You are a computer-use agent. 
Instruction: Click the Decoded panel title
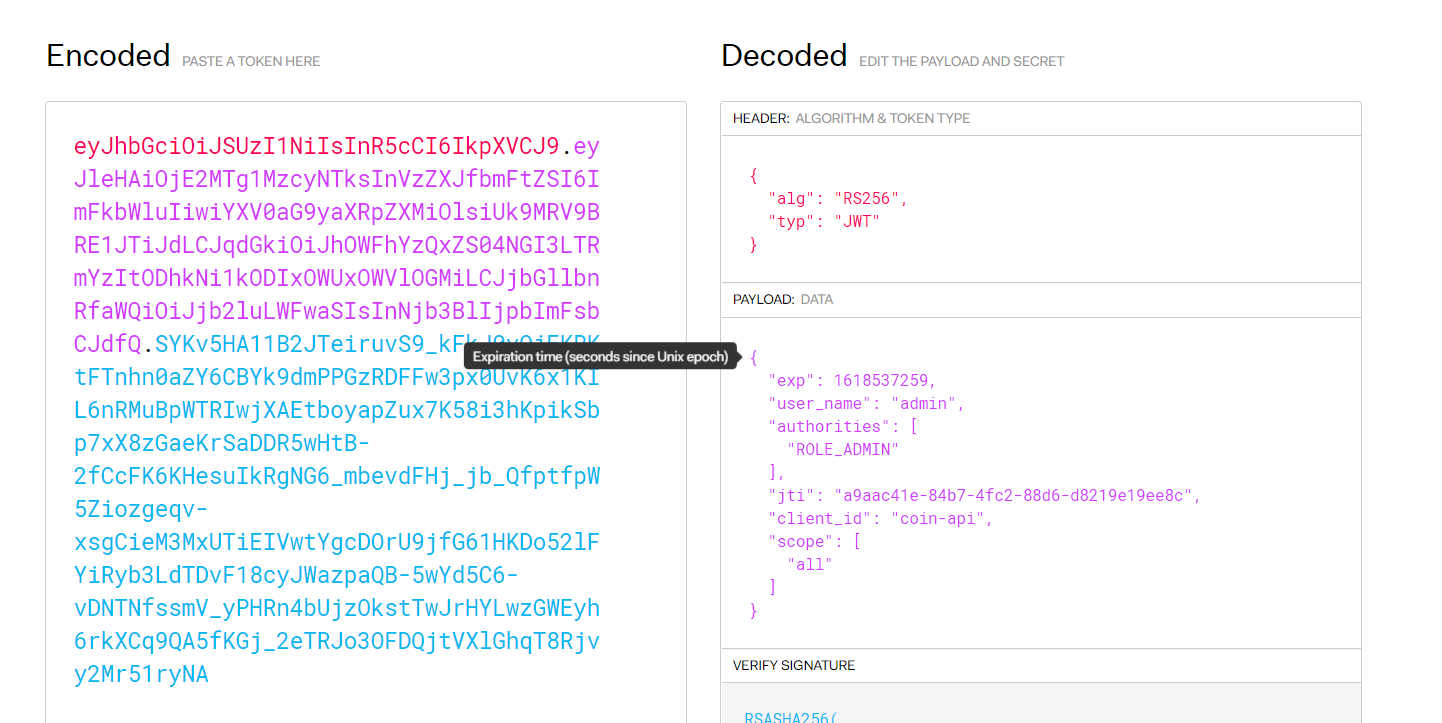click(784, 56)
